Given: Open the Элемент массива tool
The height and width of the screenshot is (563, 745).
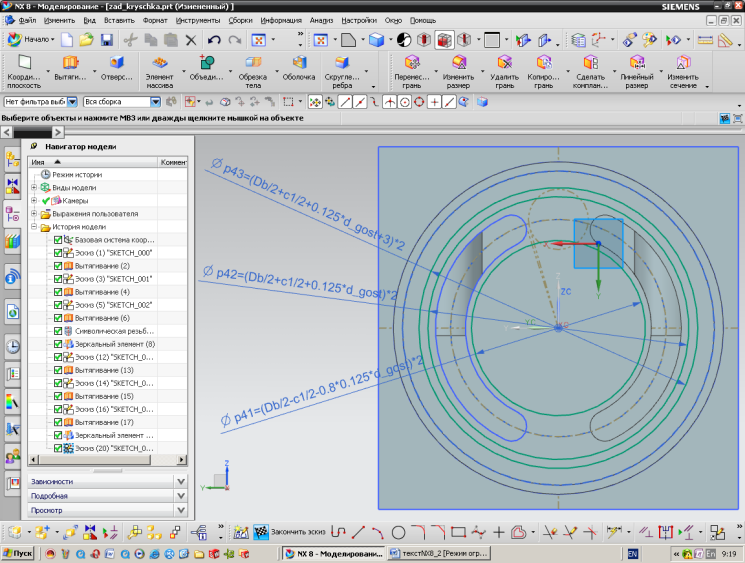Looking at the screenshot, I should pyautogui.click(x=159, y=72).
